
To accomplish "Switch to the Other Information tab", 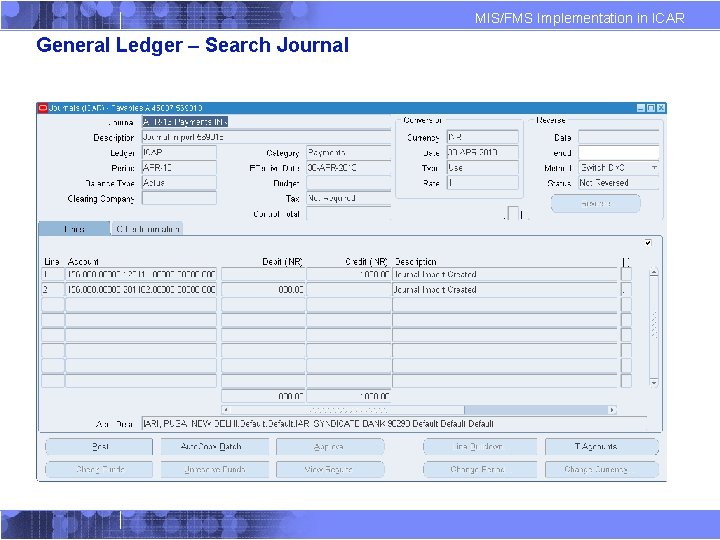I will coord(147,229).
